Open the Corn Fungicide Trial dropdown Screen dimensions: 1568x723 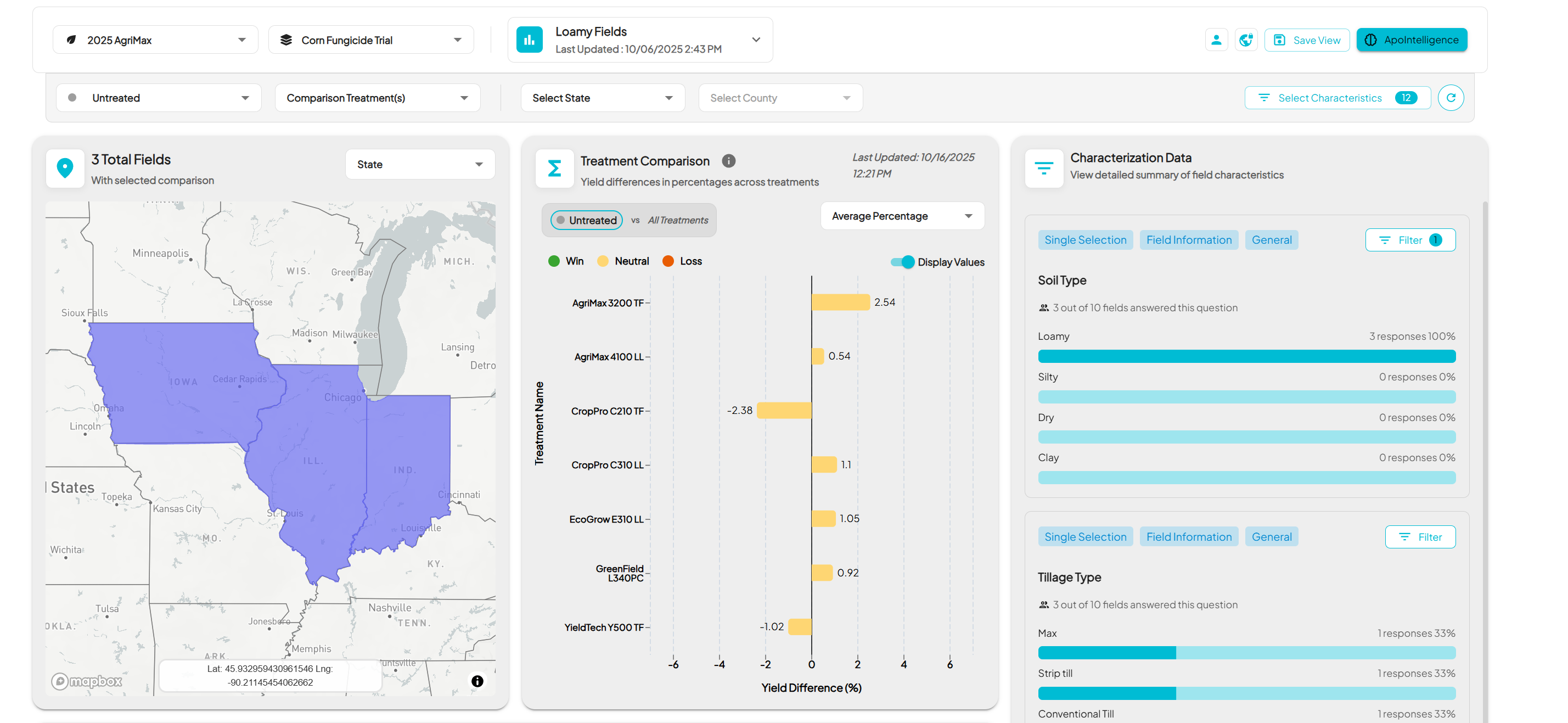point(370,40)
